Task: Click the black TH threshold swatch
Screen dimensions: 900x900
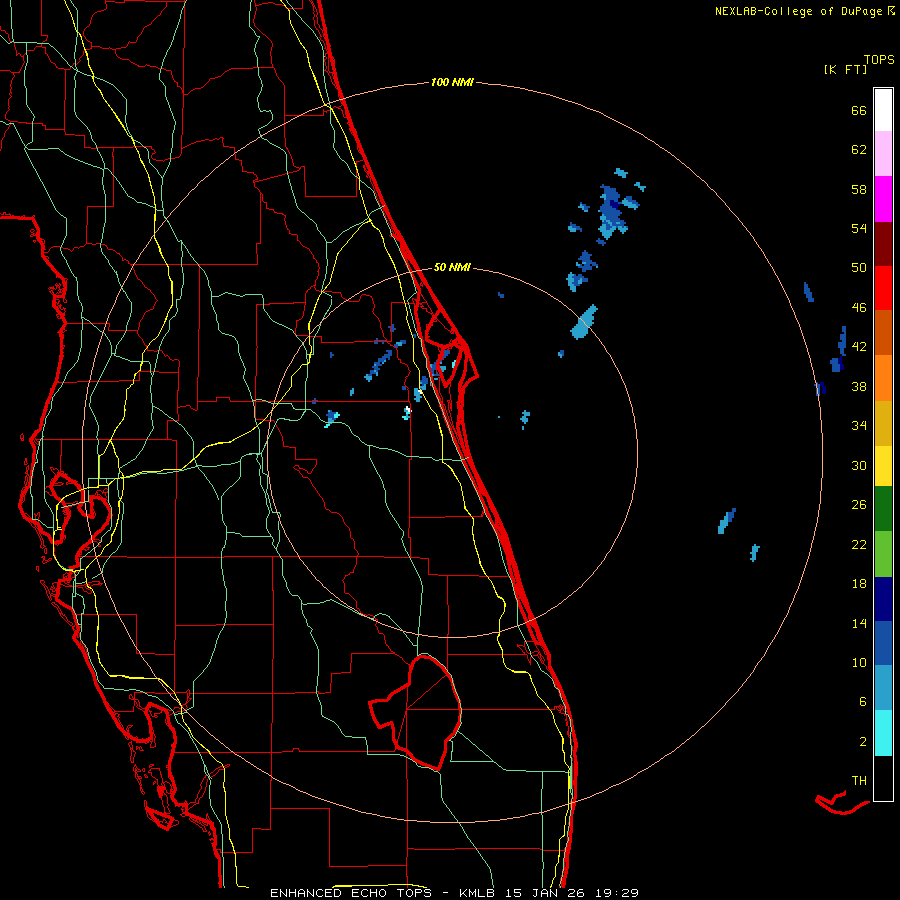Action: (883, 778)
